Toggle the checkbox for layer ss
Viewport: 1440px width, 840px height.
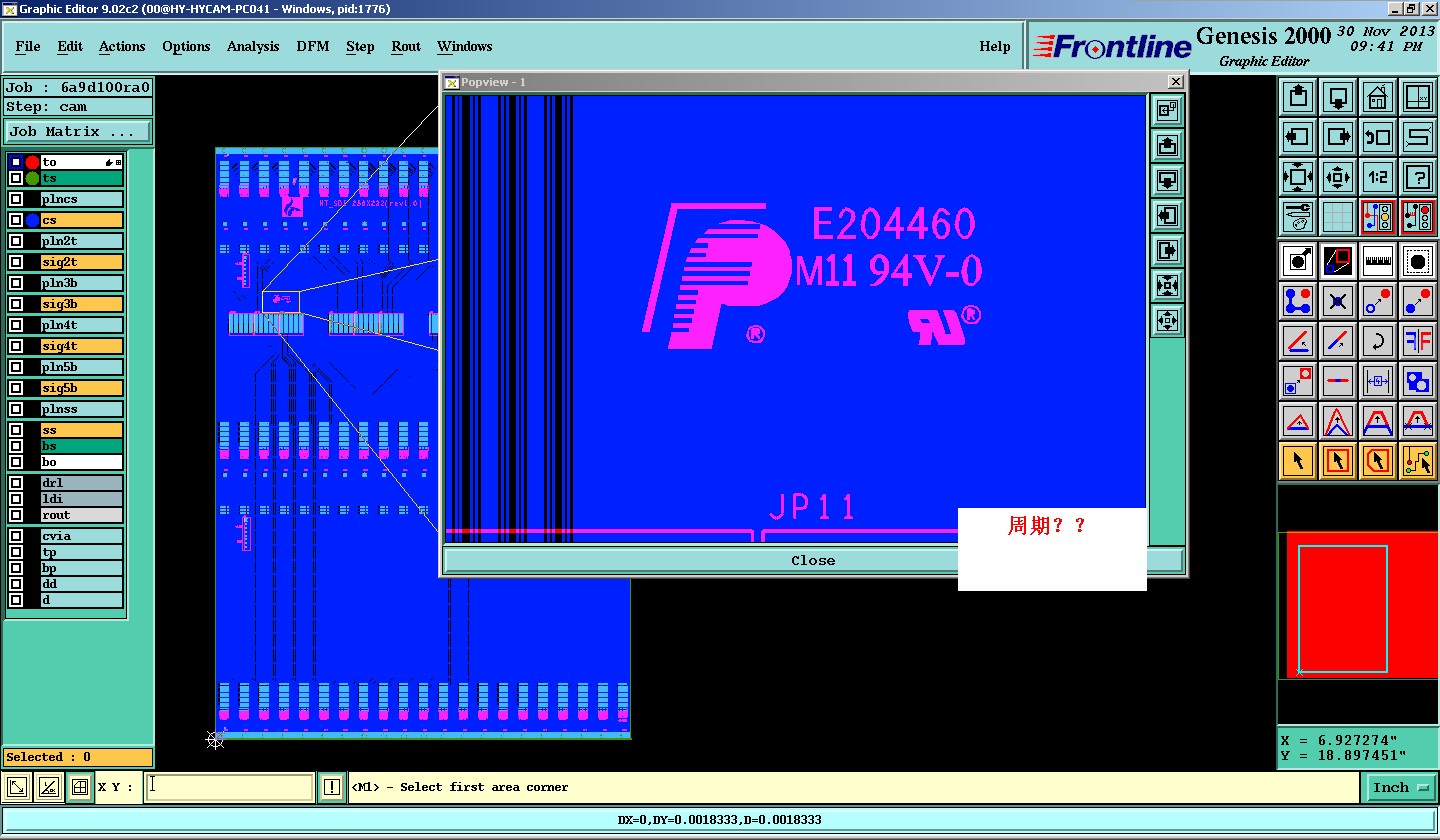[x=16, y=430]
